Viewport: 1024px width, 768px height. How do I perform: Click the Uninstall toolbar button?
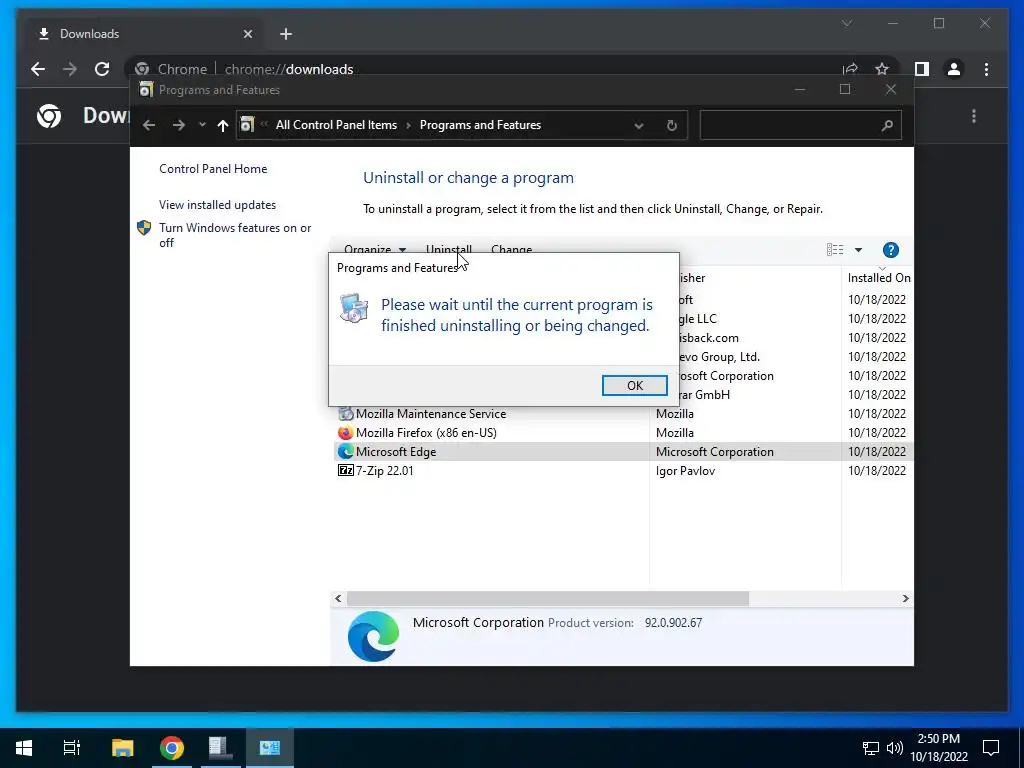pyautogui.click(x=449, y=249)
